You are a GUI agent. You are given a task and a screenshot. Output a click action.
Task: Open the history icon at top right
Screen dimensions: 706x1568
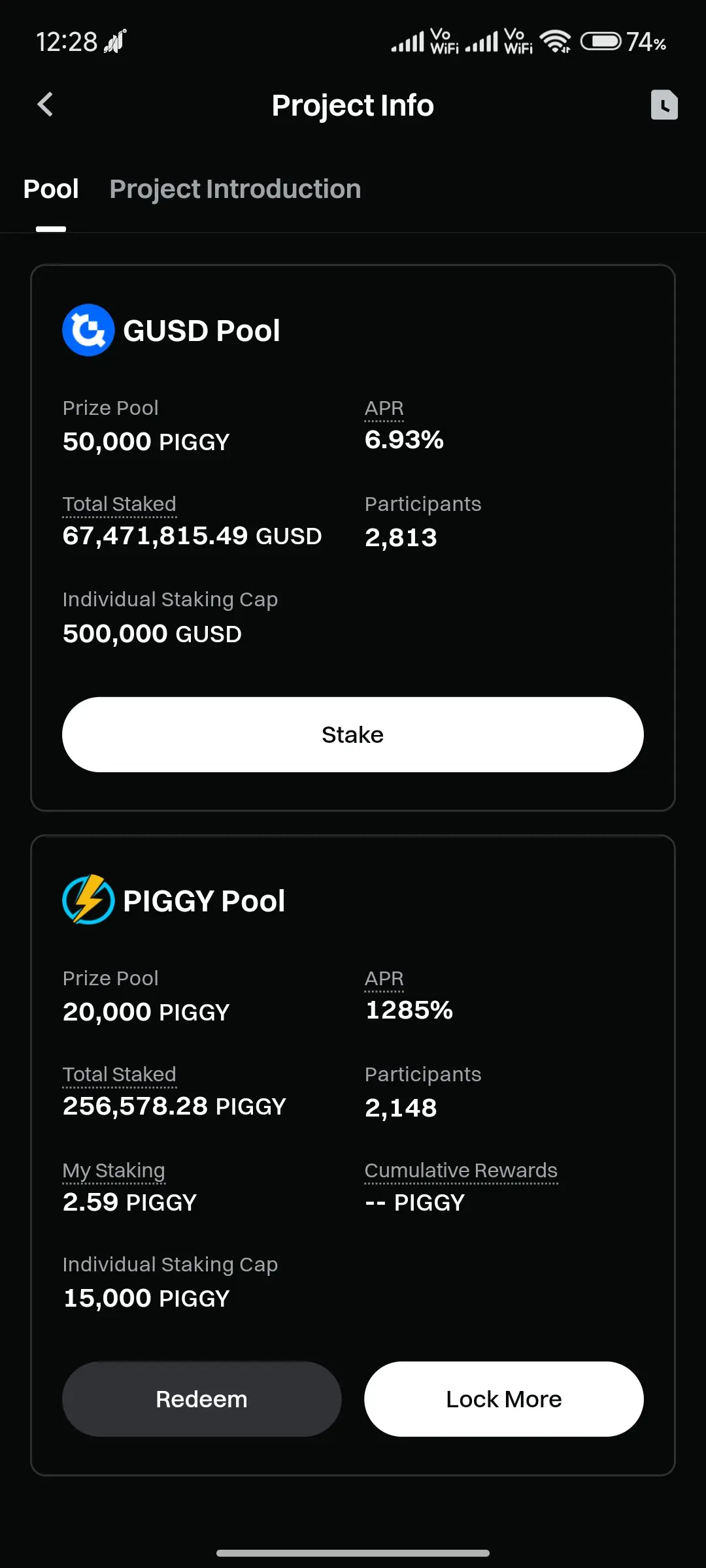(x=664, y=105)
